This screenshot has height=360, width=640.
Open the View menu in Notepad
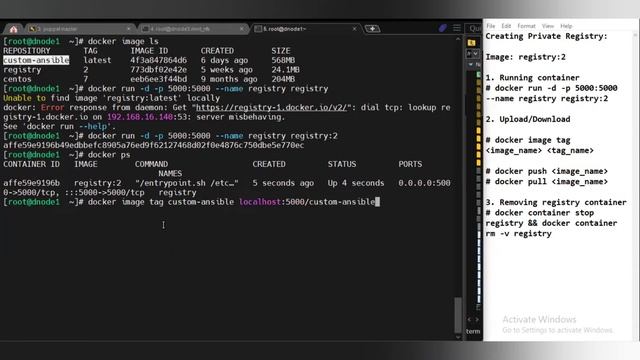tap(548, 26)
